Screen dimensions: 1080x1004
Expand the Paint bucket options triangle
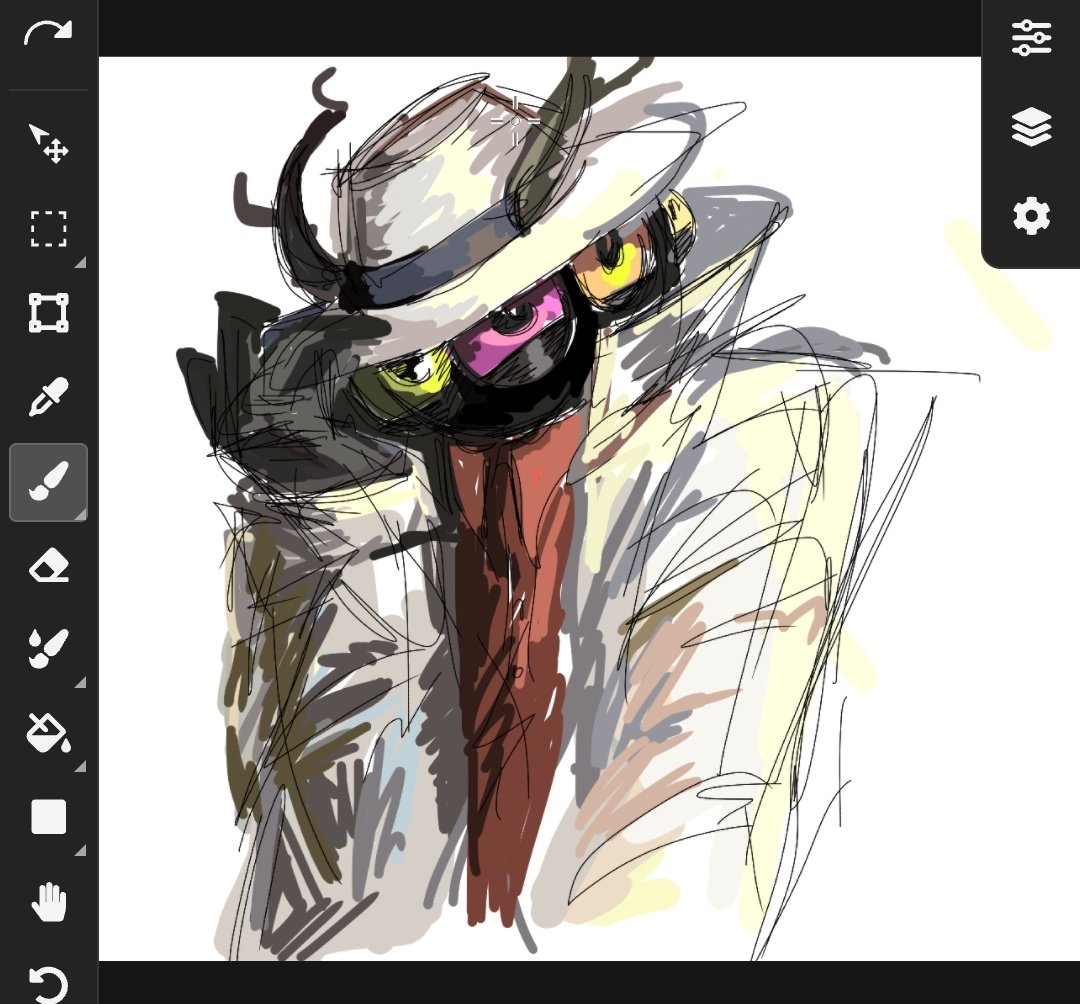81,766
